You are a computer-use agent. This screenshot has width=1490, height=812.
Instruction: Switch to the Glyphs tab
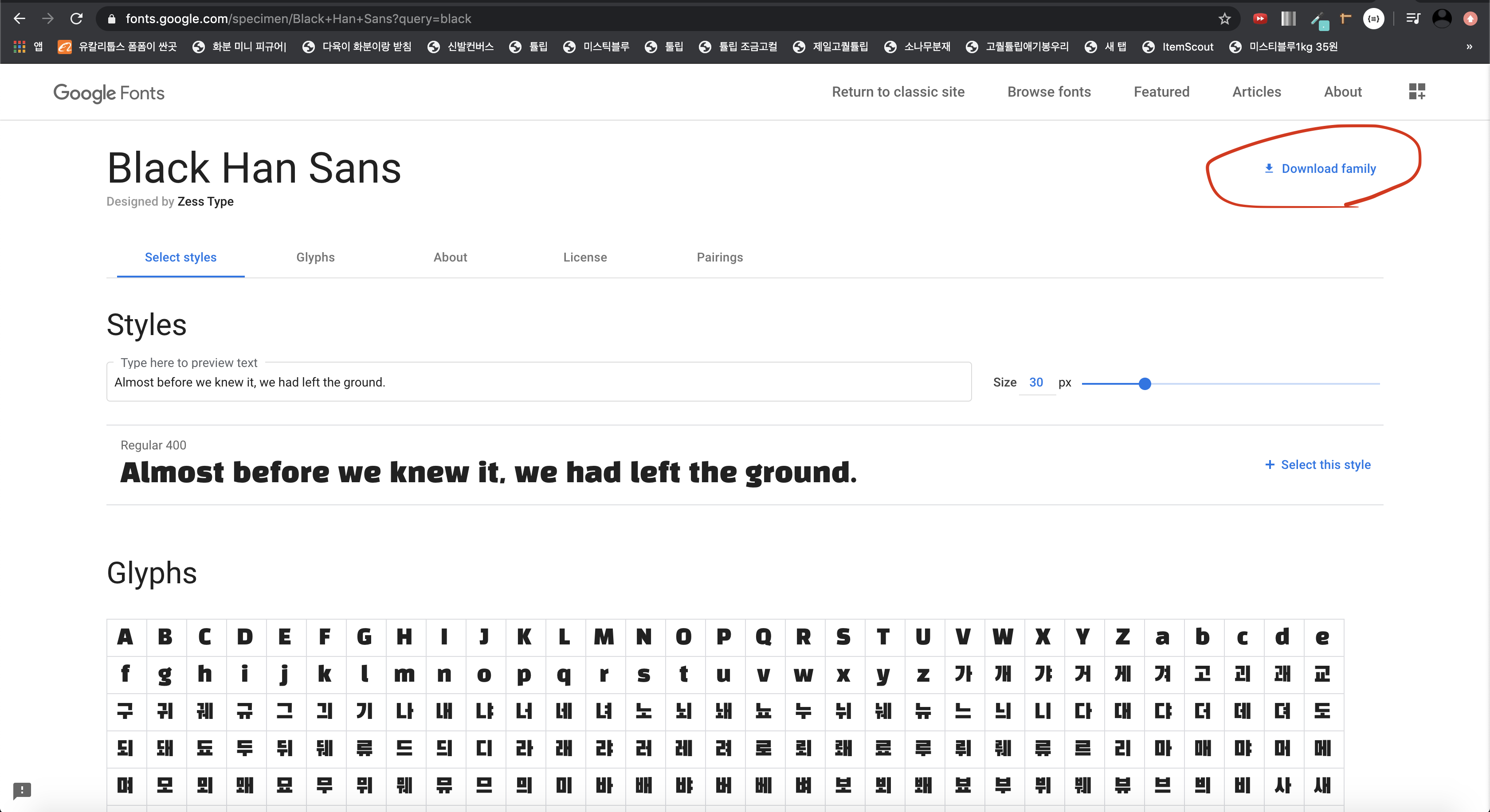pos(315,257)
